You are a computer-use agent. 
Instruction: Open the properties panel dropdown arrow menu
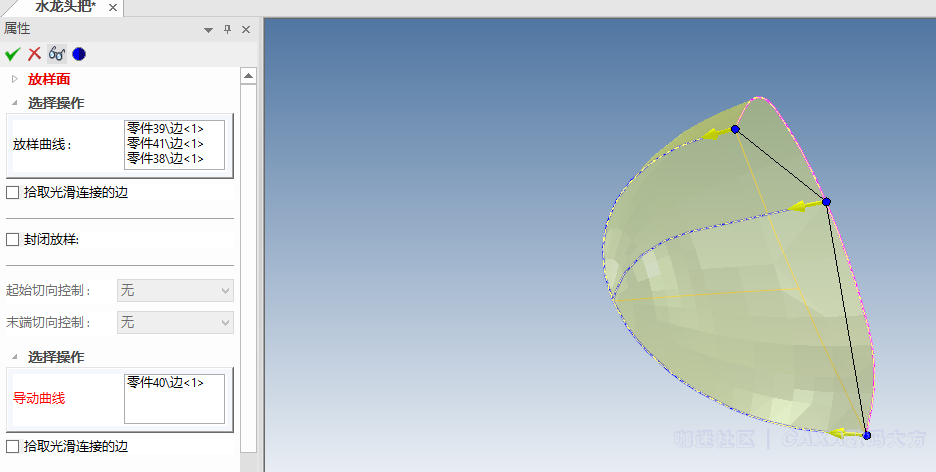208,30
